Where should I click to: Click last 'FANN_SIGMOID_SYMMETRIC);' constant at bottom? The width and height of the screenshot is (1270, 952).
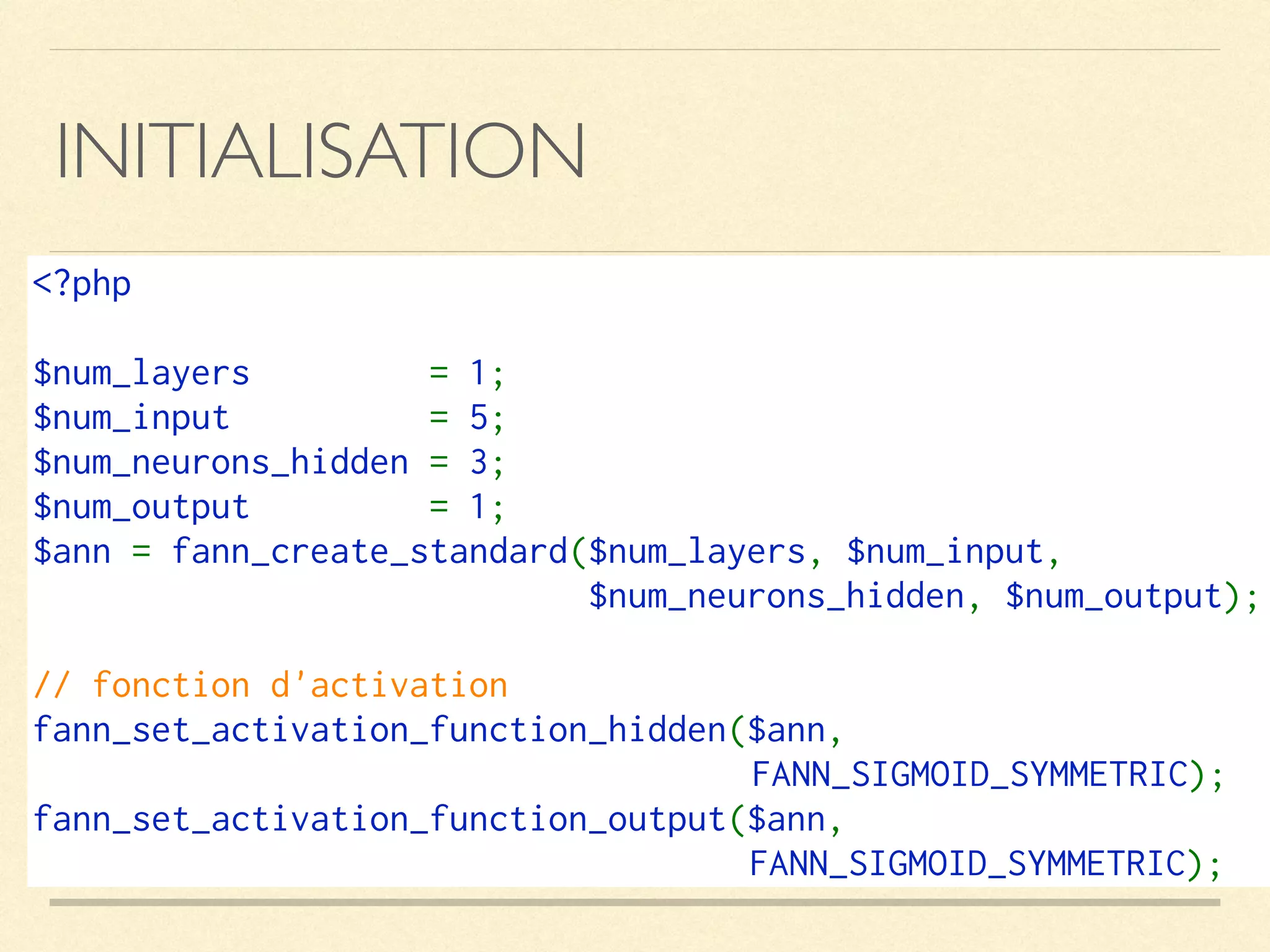coord(985,864)
